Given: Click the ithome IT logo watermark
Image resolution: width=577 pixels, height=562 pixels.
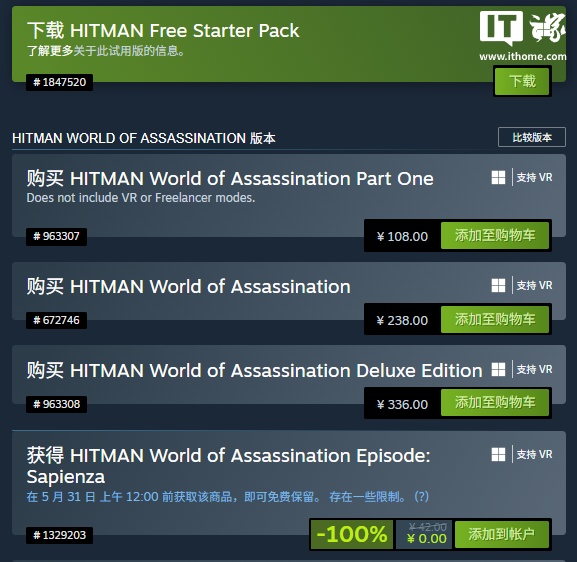Looking at the screenshot, I should click(523, 35).
